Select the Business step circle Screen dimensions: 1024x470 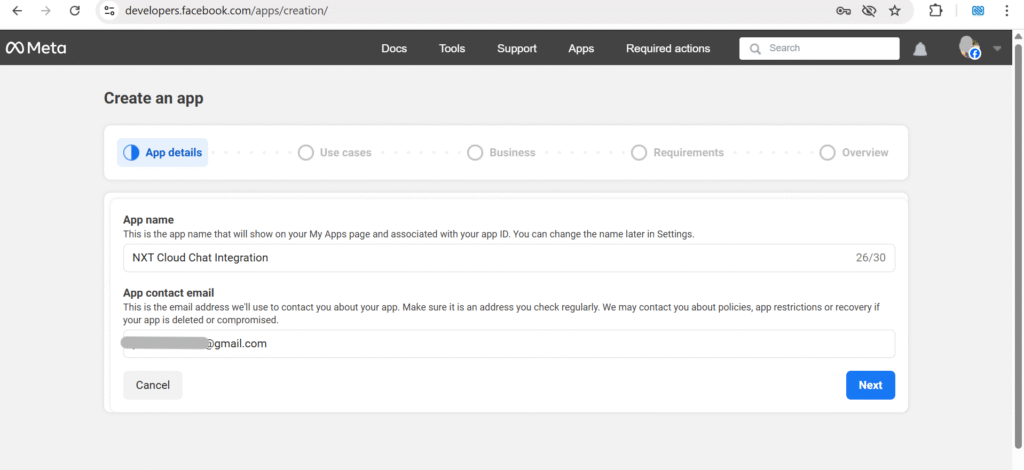(475, 153)
